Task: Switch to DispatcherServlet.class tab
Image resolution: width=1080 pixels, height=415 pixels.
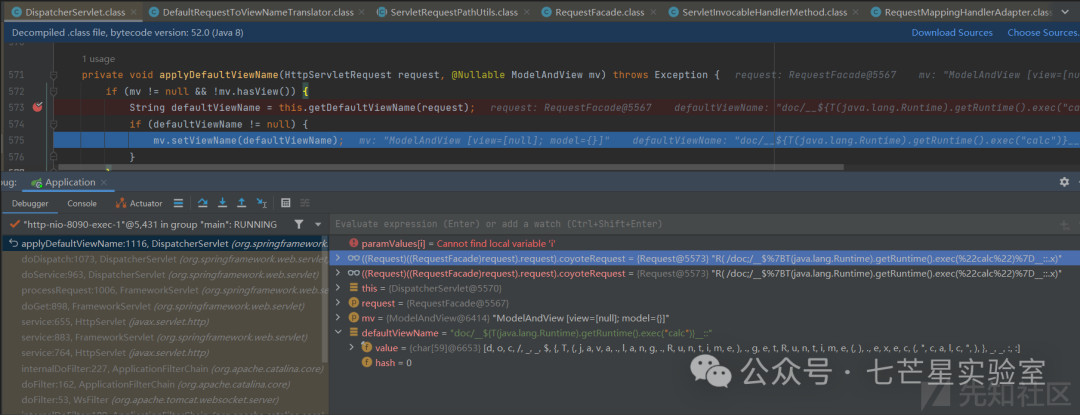Action: pyautogui.click(x=74, y=12)
